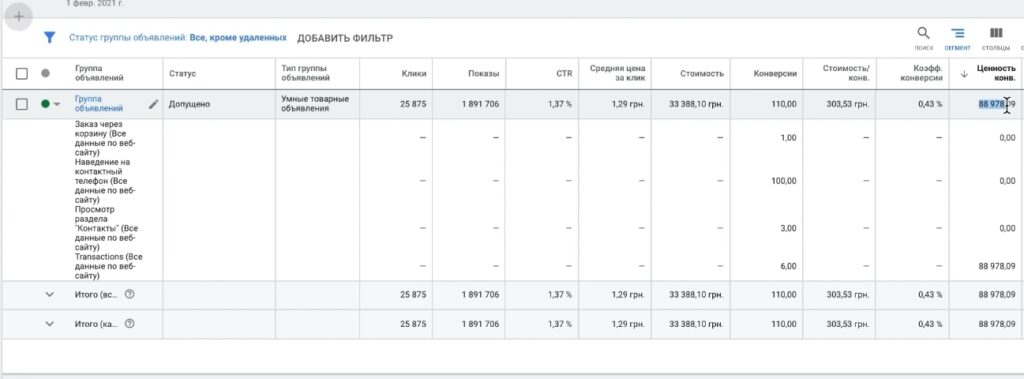Edit ad group name with pencil icon
Image resolution: width=1024 pixels, height=379 pixels.
153,104
